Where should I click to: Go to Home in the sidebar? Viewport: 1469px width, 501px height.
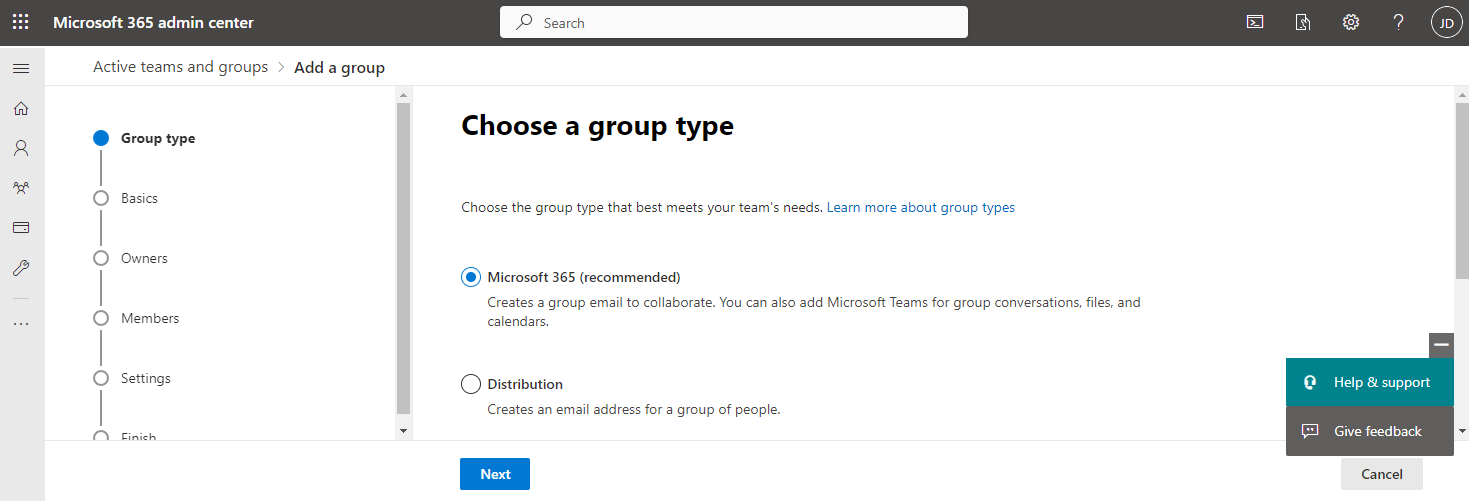[x=21, y=108]
